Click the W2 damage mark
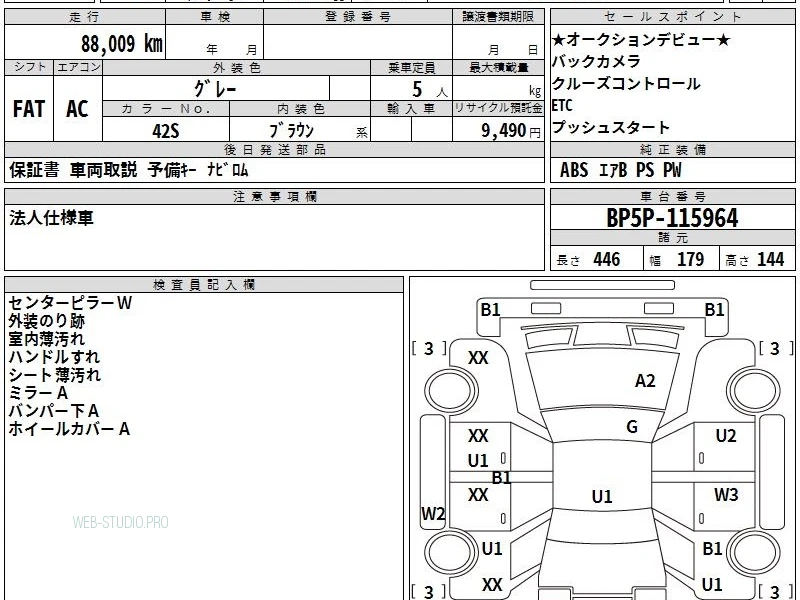The height and width of the screenshot is (600, 800). pyautogui.click(x=433, y=513)
